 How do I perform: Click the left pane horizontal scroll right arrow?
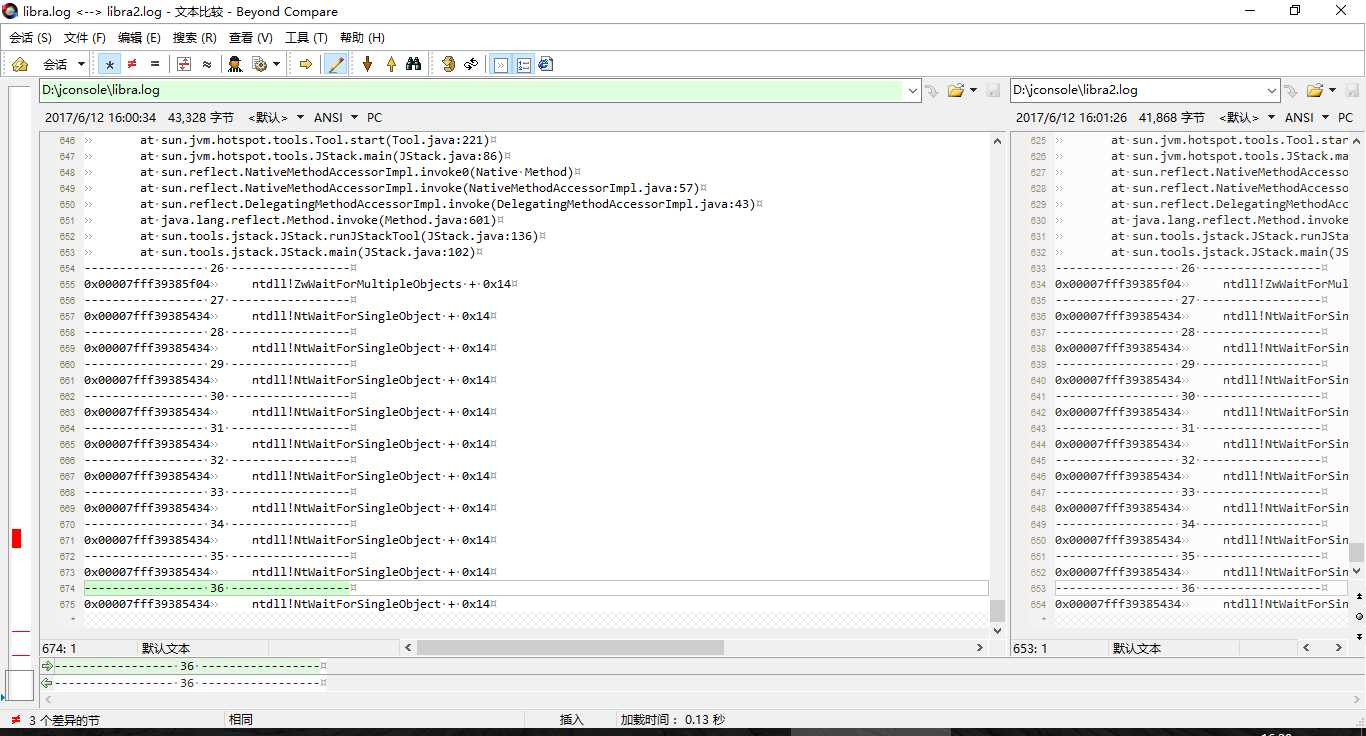(x=980, y=648)
